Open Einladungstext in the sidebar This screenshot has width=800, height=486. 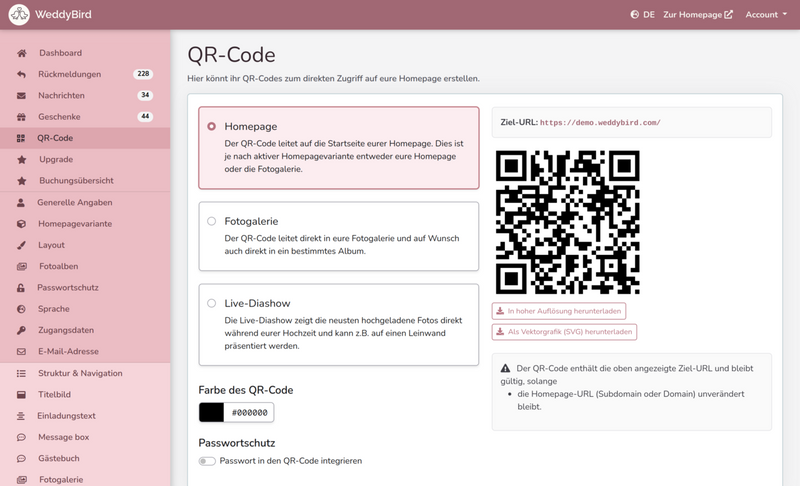point(85,416)
